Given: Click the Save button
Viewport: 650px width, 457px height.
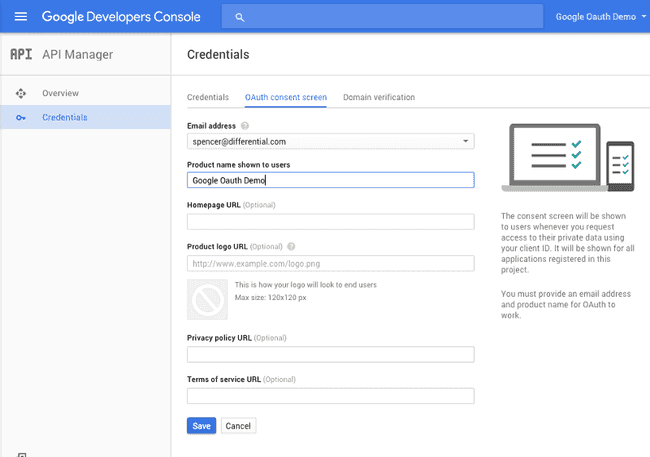Looking at the screenshot, I should [x=201, y=426].
